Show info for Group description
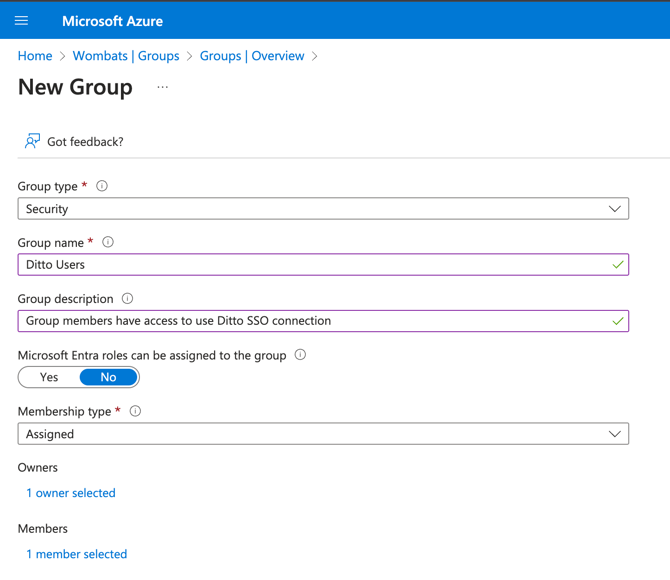This screenshot has width=670, height=580. 127,298
